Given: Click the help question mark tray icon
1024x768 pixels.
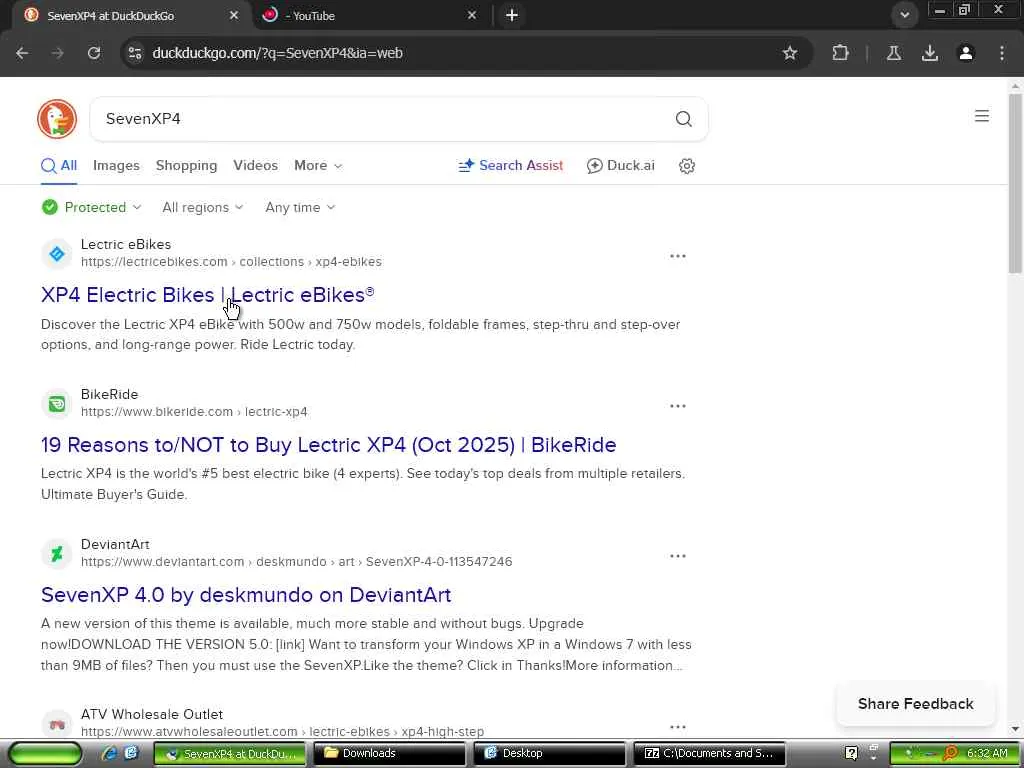Looking at the screenshot, I should [851, 754].
